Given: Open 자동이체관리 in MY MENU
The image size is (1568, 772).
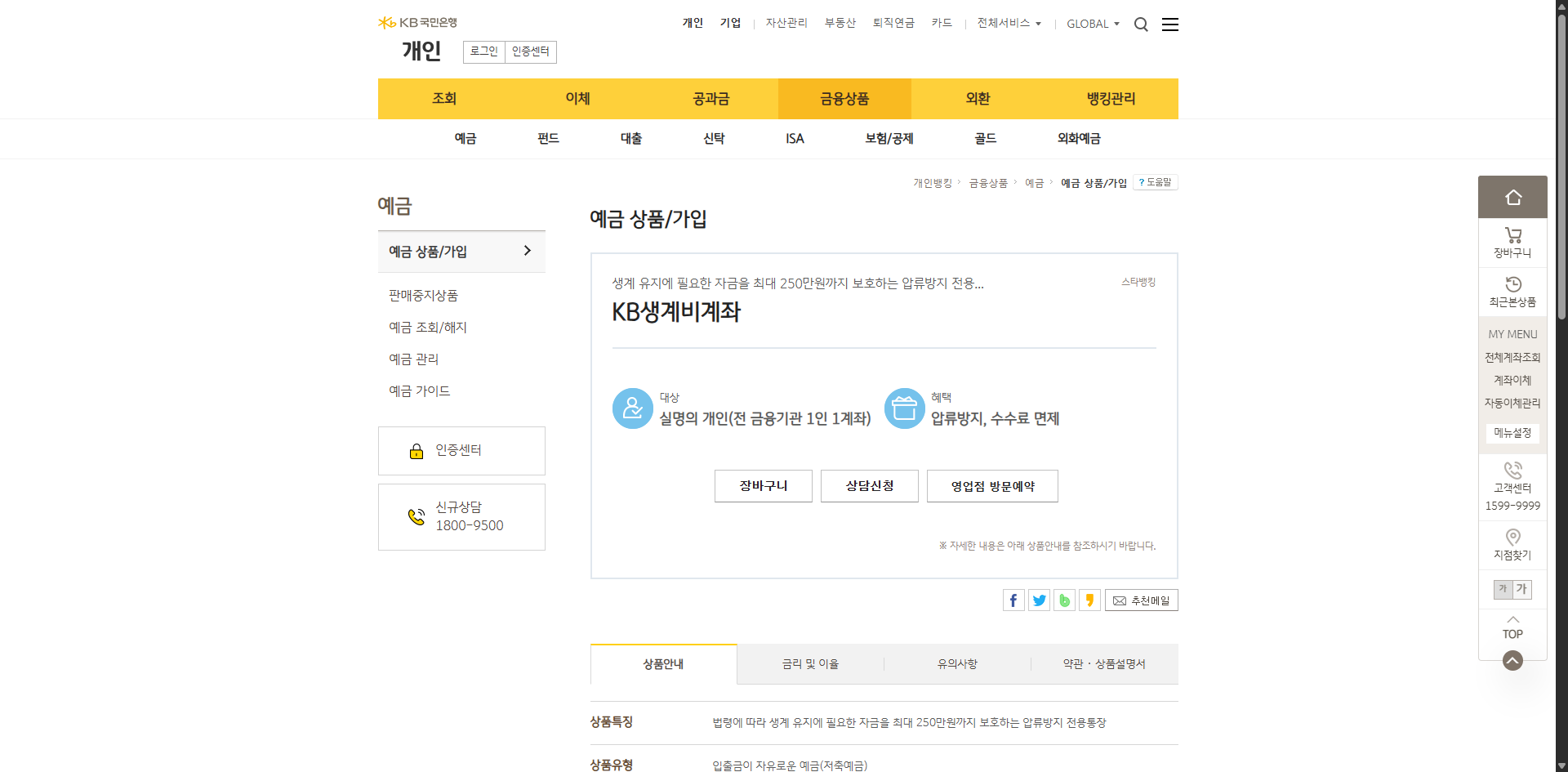Looking at the screenshot, I should click(x=1512, y=404).
